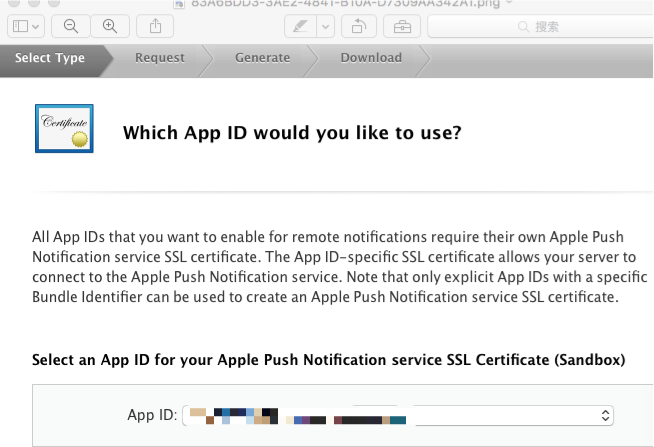Click the green zoom window button
Screen dimensions: 654x447
(x=54, y=3)
